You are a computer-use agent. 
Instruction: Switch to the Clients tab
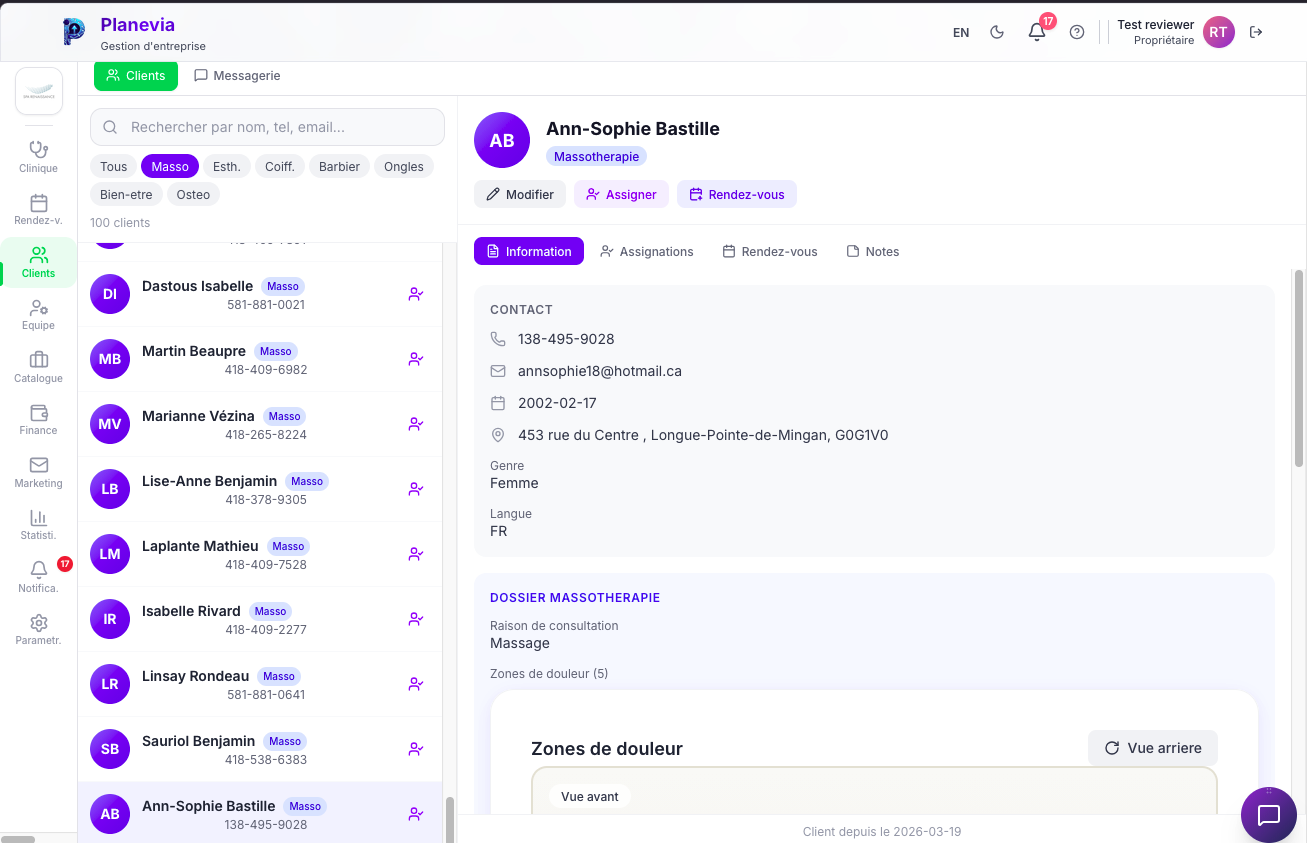(x=136, y=76)
